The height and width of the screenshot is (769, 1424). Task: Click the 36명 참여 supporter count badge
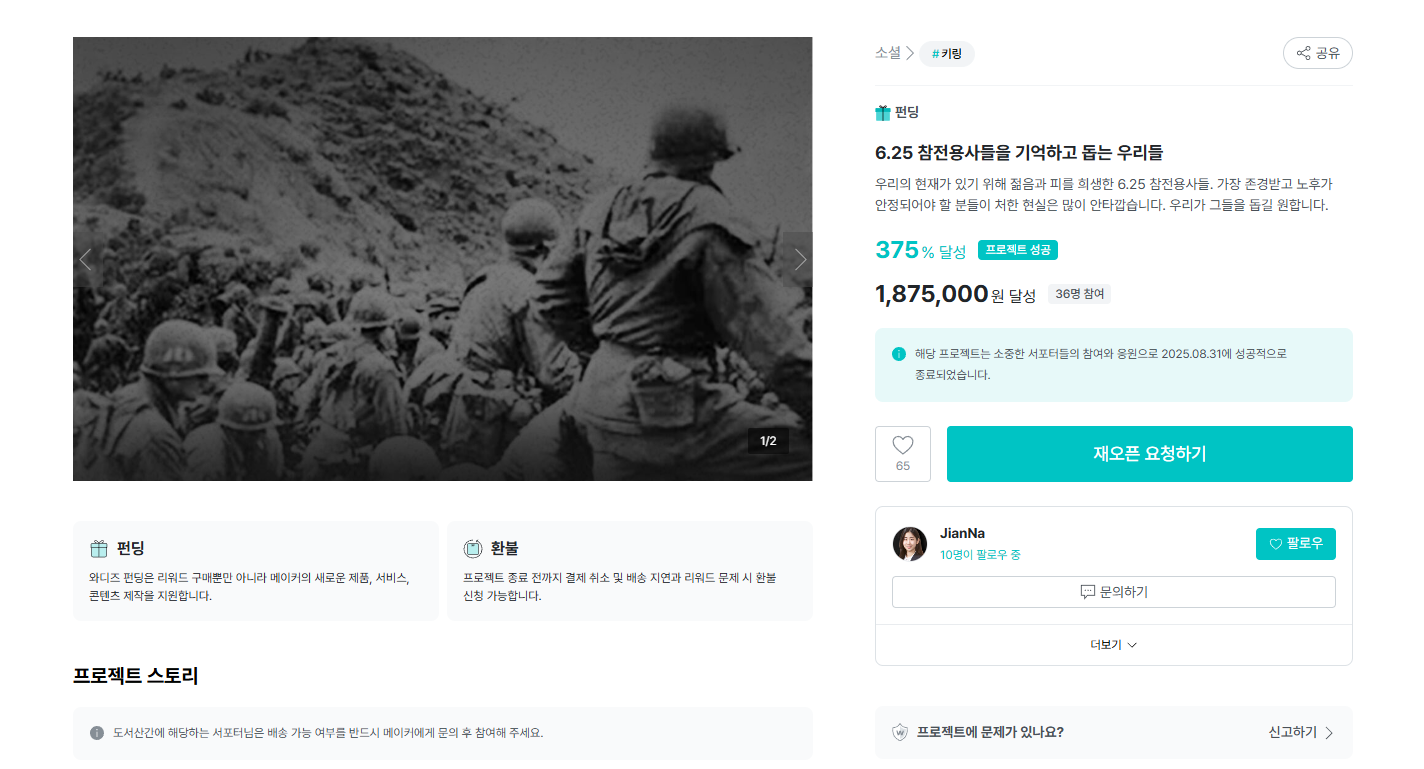pyautogui.click(x=1079, y=294)
